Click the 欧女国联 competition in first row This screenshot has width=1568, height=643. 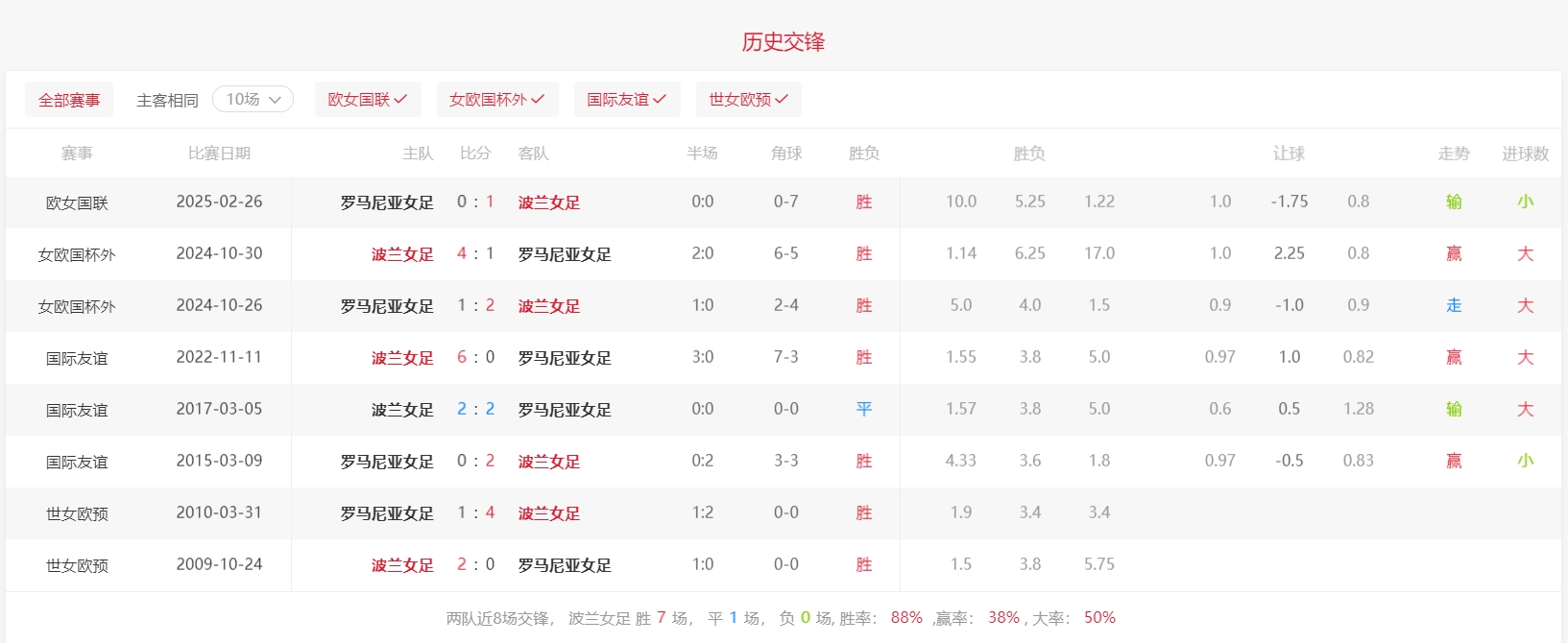click(77, 202)
